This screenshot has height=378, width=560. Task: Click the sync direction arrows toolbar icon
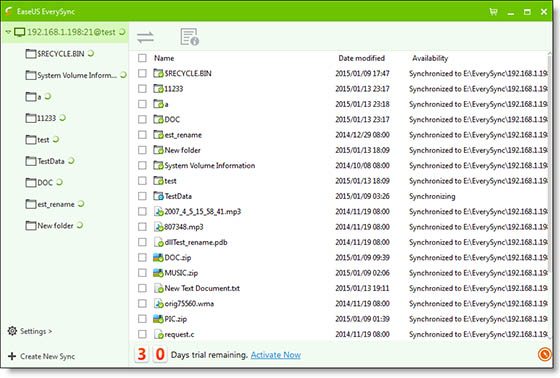145,37
